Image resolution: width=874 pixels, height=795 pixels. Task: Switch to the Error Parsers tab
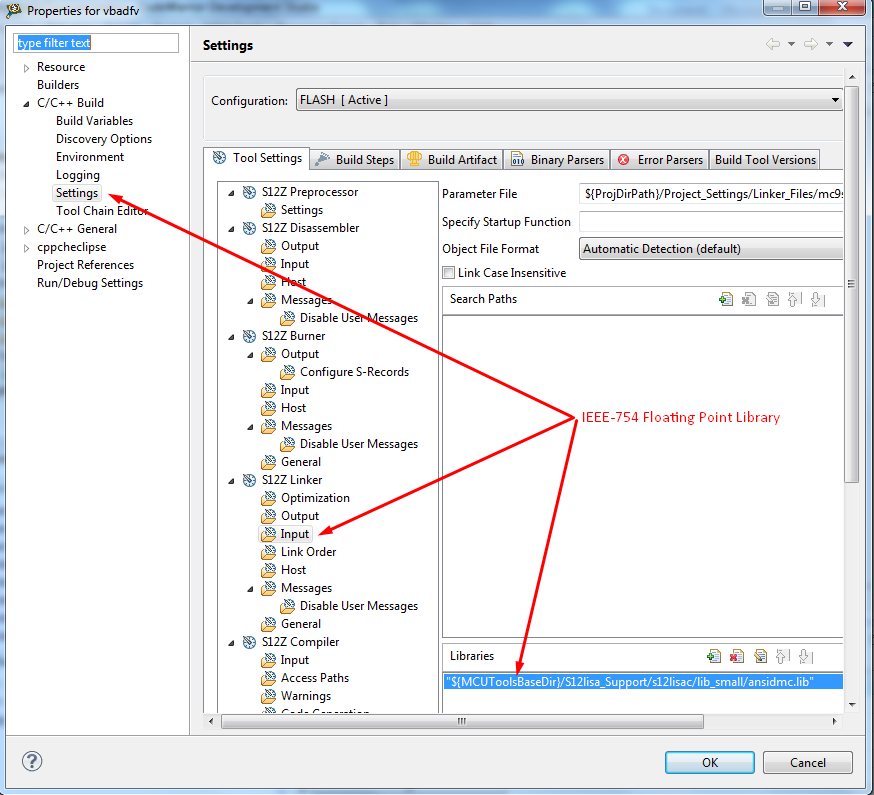(660, 160)
